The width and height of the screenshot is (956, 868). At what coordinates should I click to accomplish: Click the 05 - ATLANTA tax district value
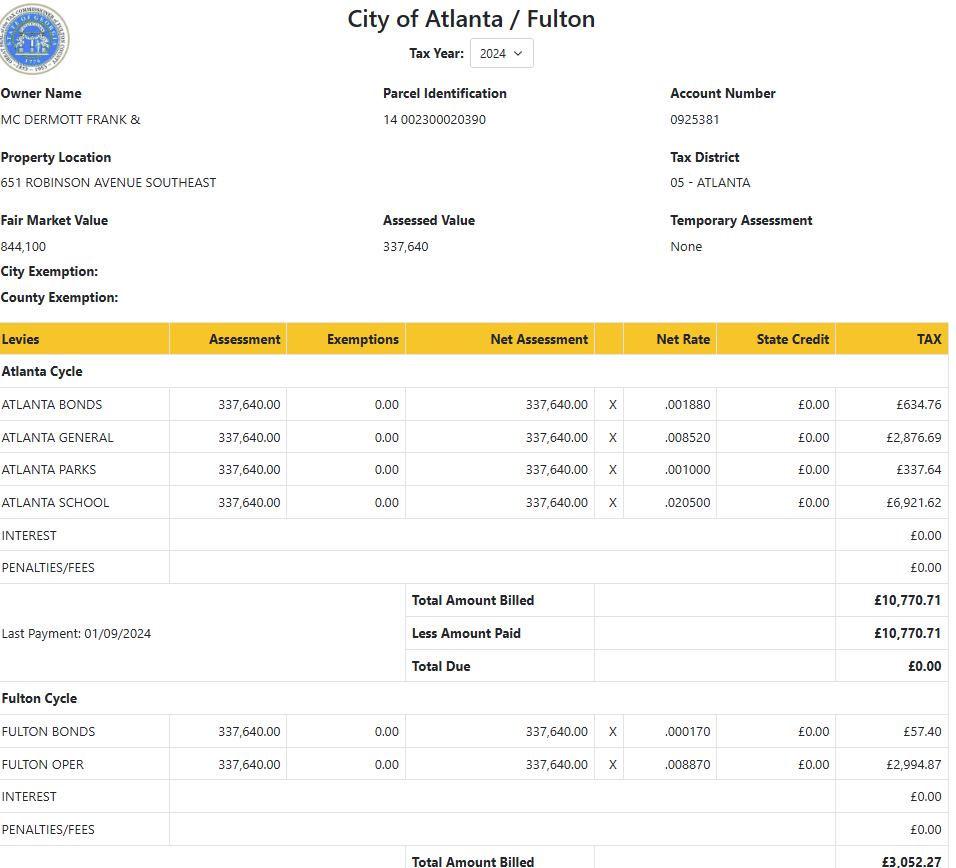[x=710, y=183]
